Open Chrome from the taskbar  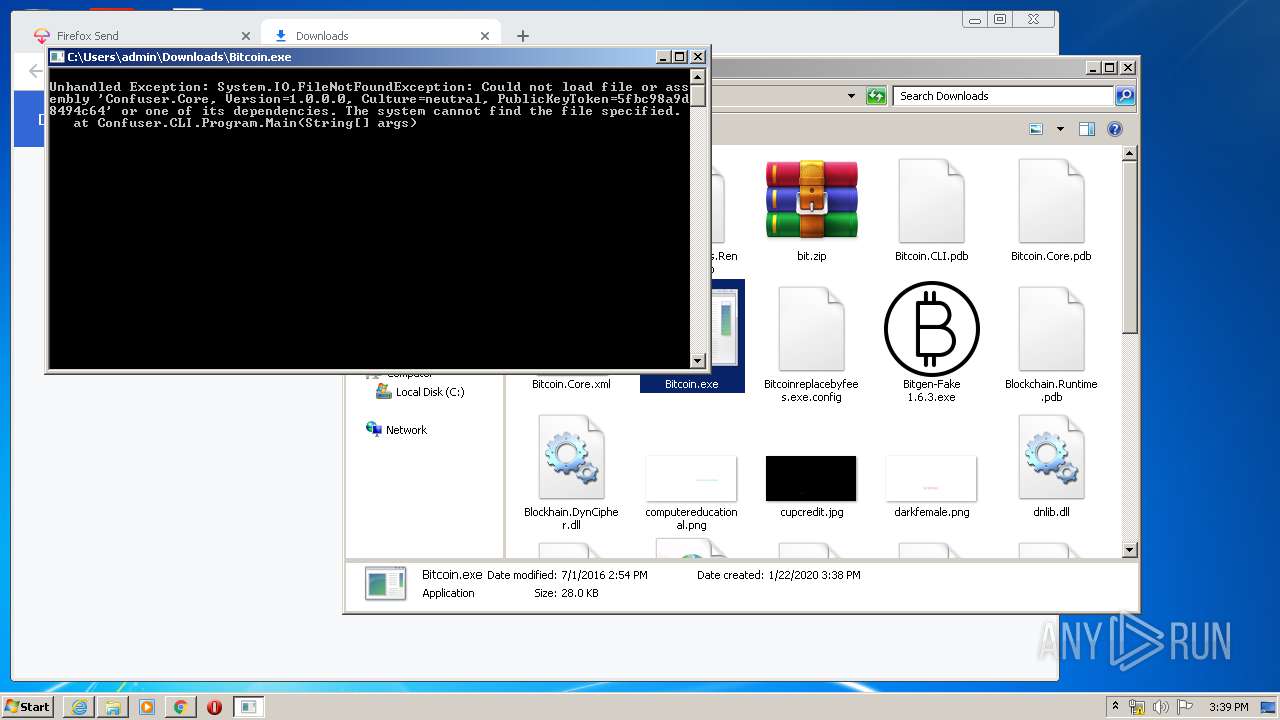pos(180,707)
